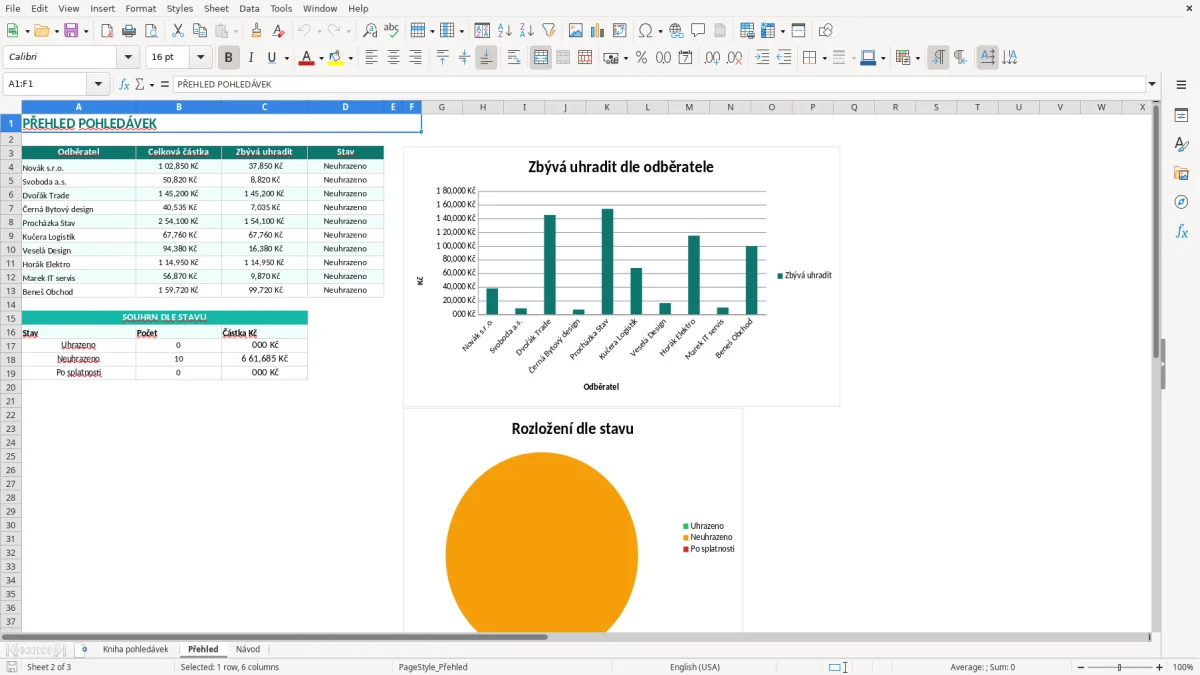Open the Sheet menu
The height and width of the screenshot is (675, 1200).
[x=216, y=8]
